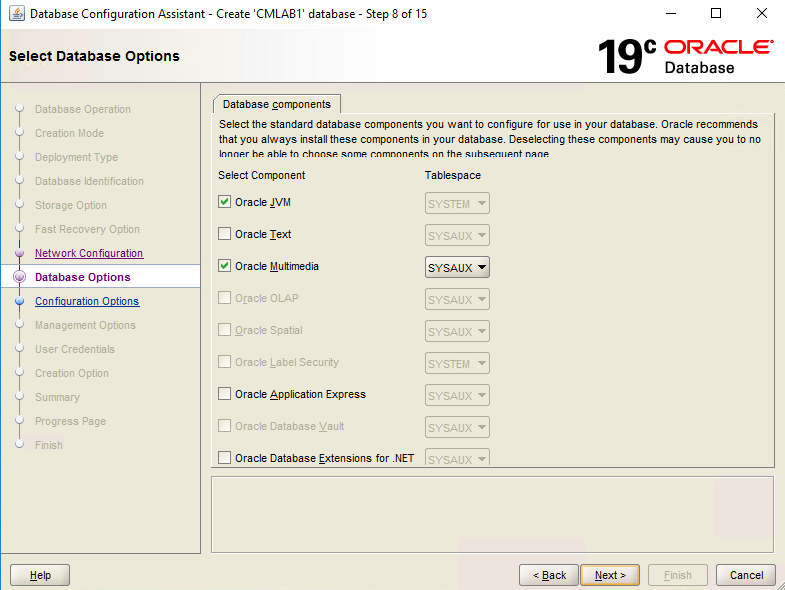The width and height of the screenshot is (785, 590).
Task: Click the Database Identification step
Action: [89, 181]
